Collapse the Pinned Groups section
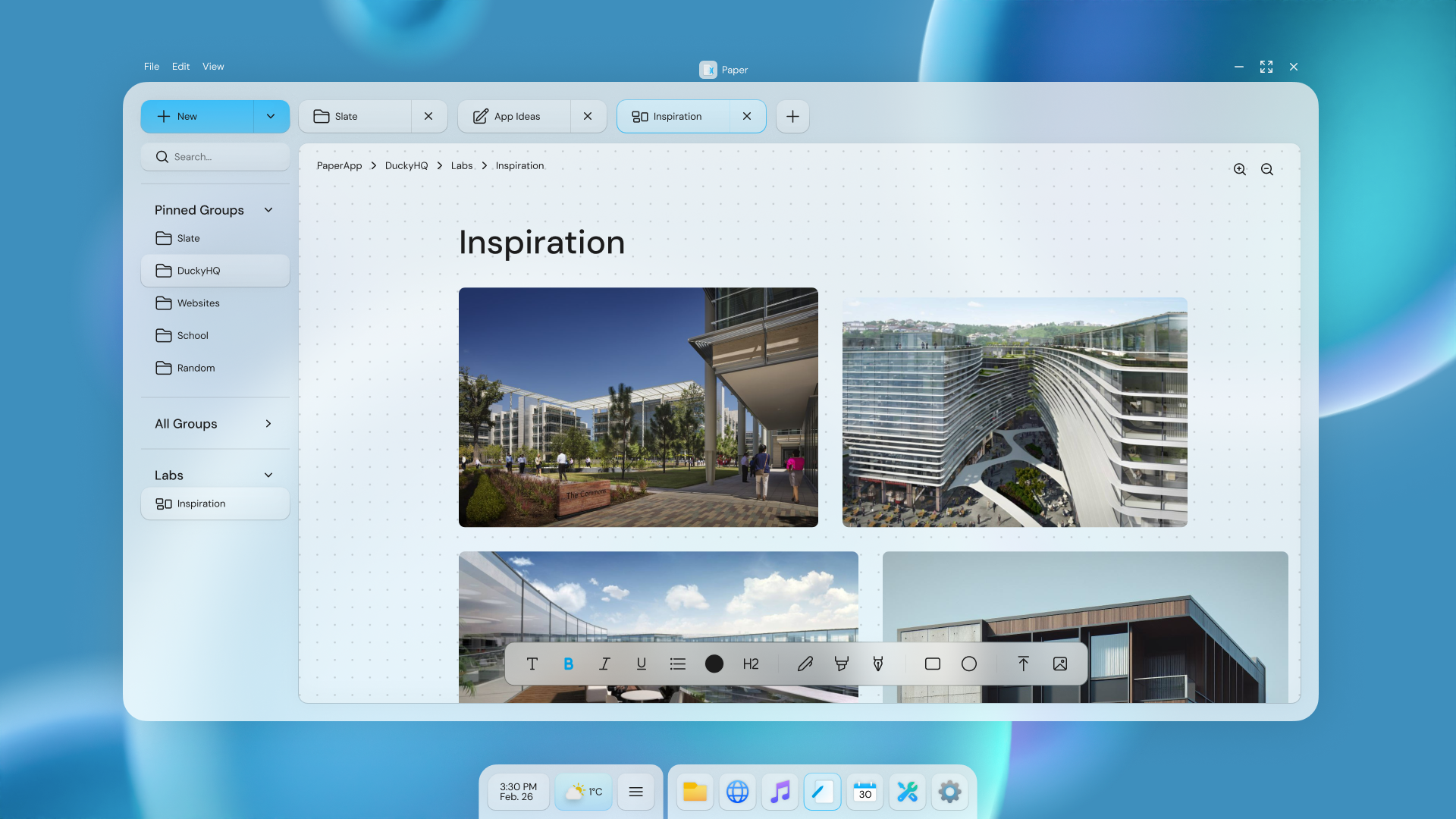This screenshot has height=819, width=1456. [268, 210]
